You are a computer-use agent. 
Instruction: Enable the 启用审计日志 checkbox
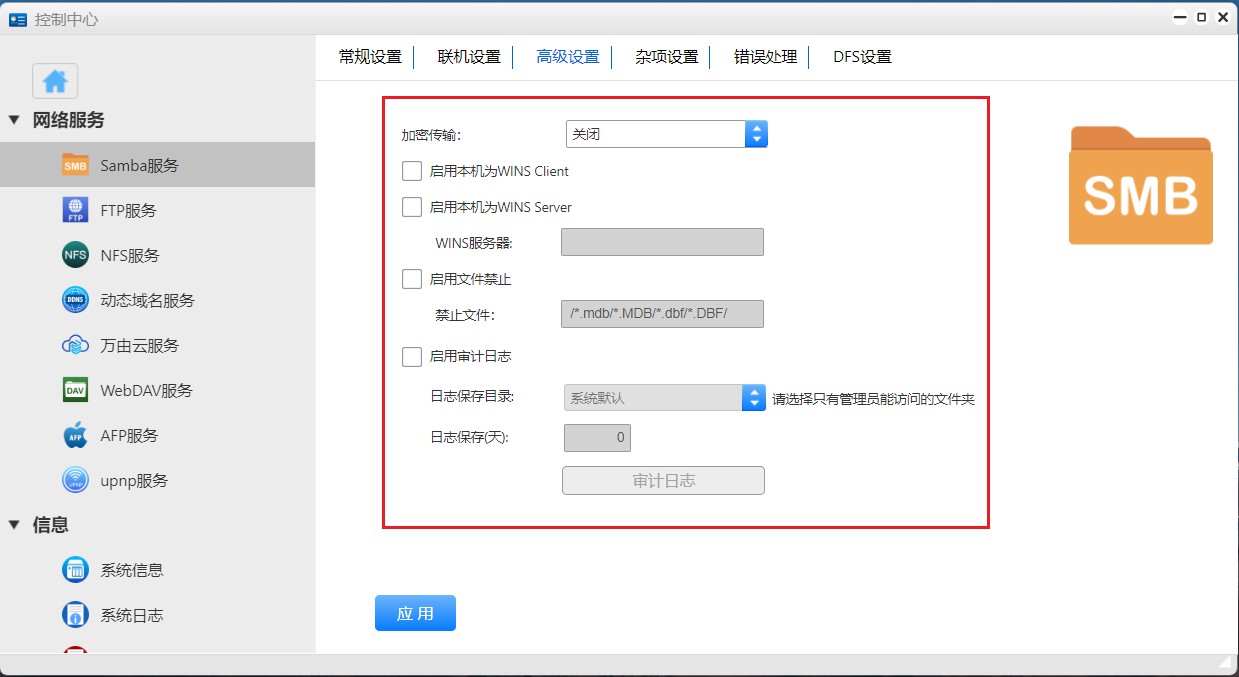[412, 356]
